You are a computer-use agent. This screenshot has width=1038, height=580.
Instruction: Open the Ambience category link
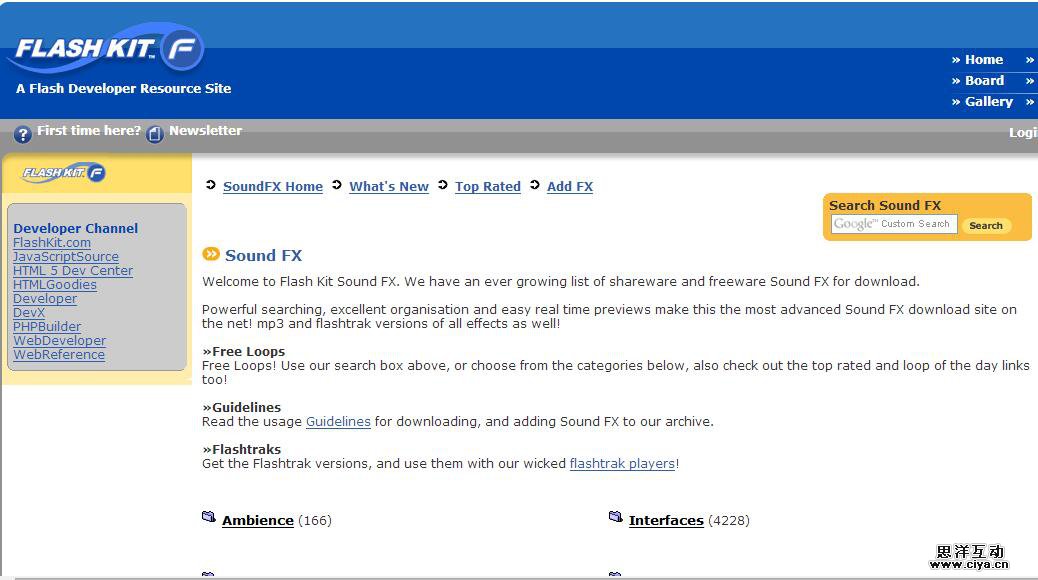(258, 520)
